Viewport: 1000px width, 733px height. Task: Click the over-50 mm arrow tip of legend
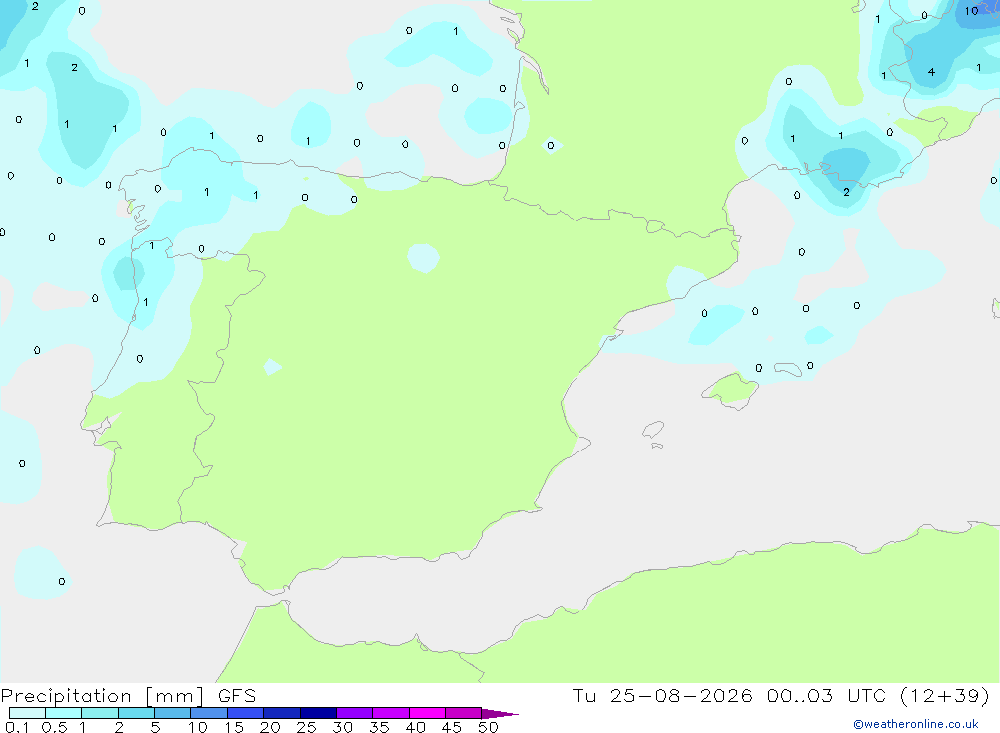[x=499, y=713]
